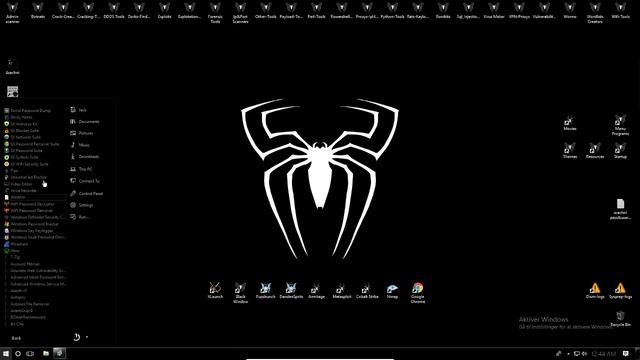Image resolution: width=640 pixels, height=360 pixels.
Task: Open the DDOS Tools desktop folder
Action: tap(114, 11)
